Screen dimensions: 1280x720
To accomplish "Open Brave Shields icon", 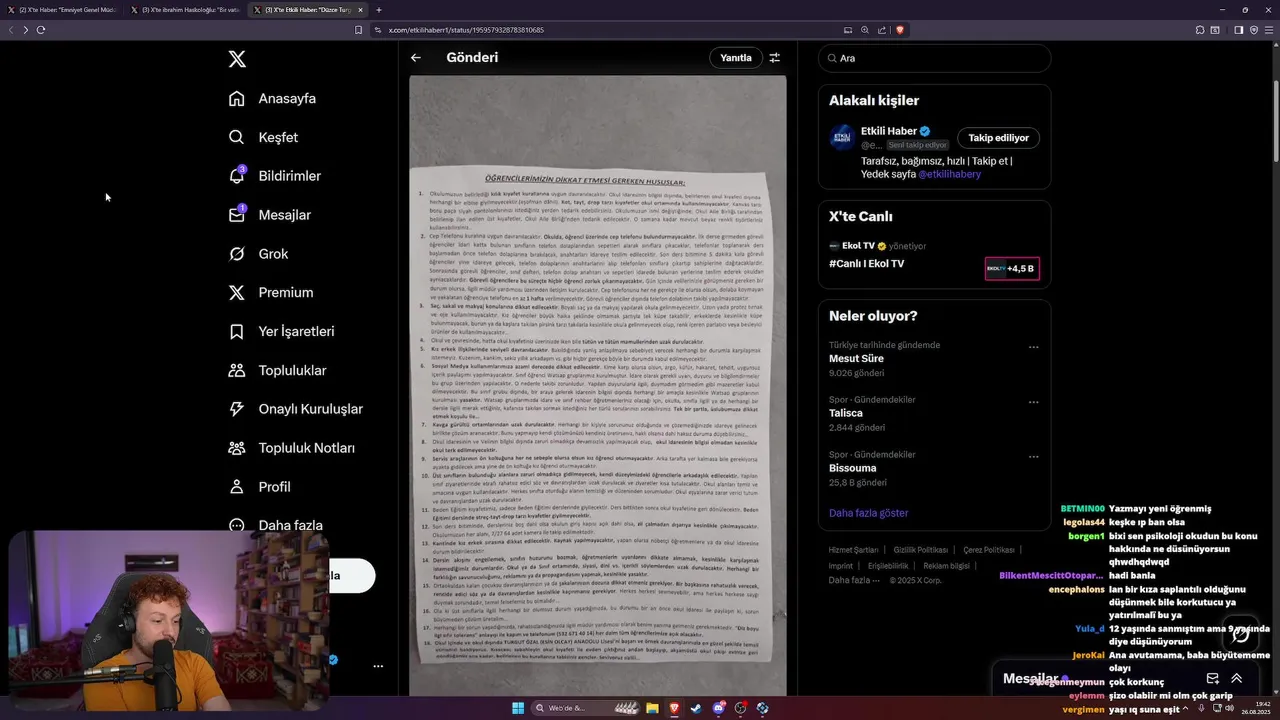I will 900,30.
